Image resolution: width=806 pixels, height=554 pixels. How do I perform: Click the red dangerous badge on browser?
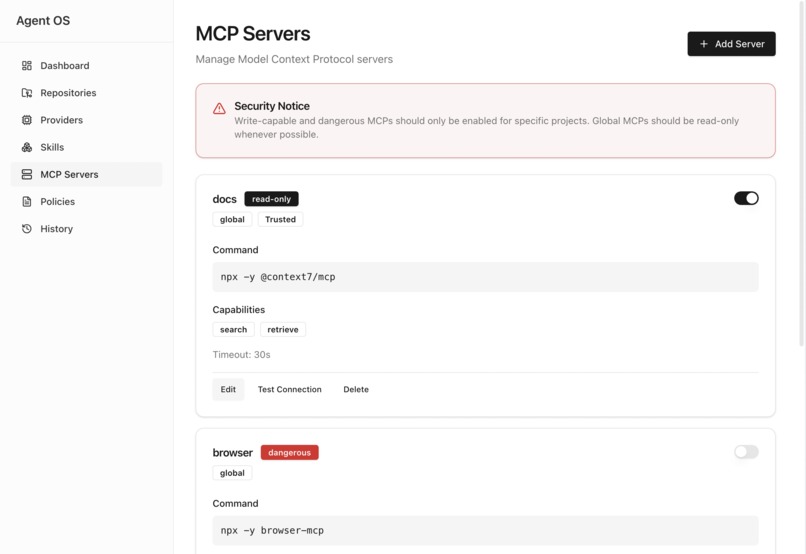click(x=289, y=453)
